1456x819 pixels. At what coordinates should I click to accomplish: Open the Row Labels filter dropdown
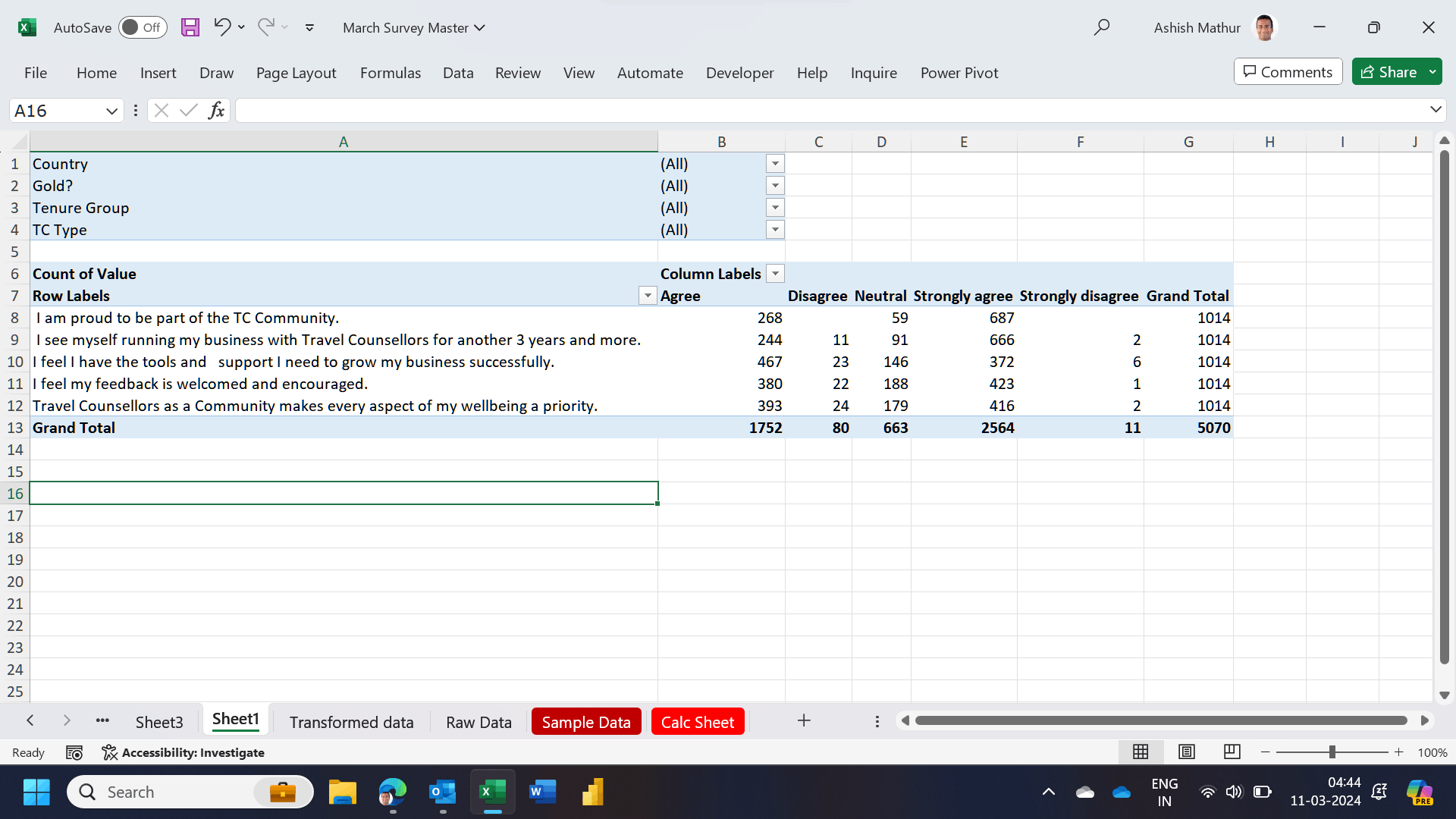pyautogui.click(x=647, y=296)
